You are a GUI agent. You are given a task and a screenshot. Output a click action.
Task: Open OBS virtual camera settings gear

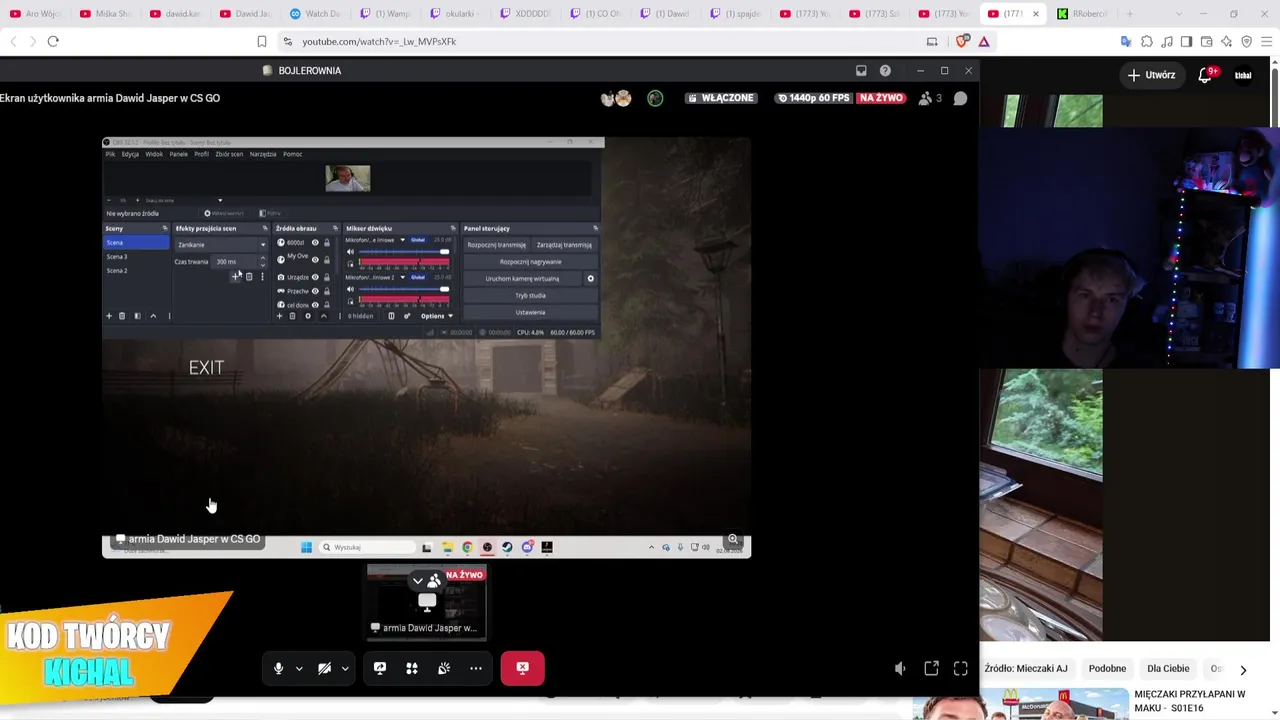[x=590, y=279]
